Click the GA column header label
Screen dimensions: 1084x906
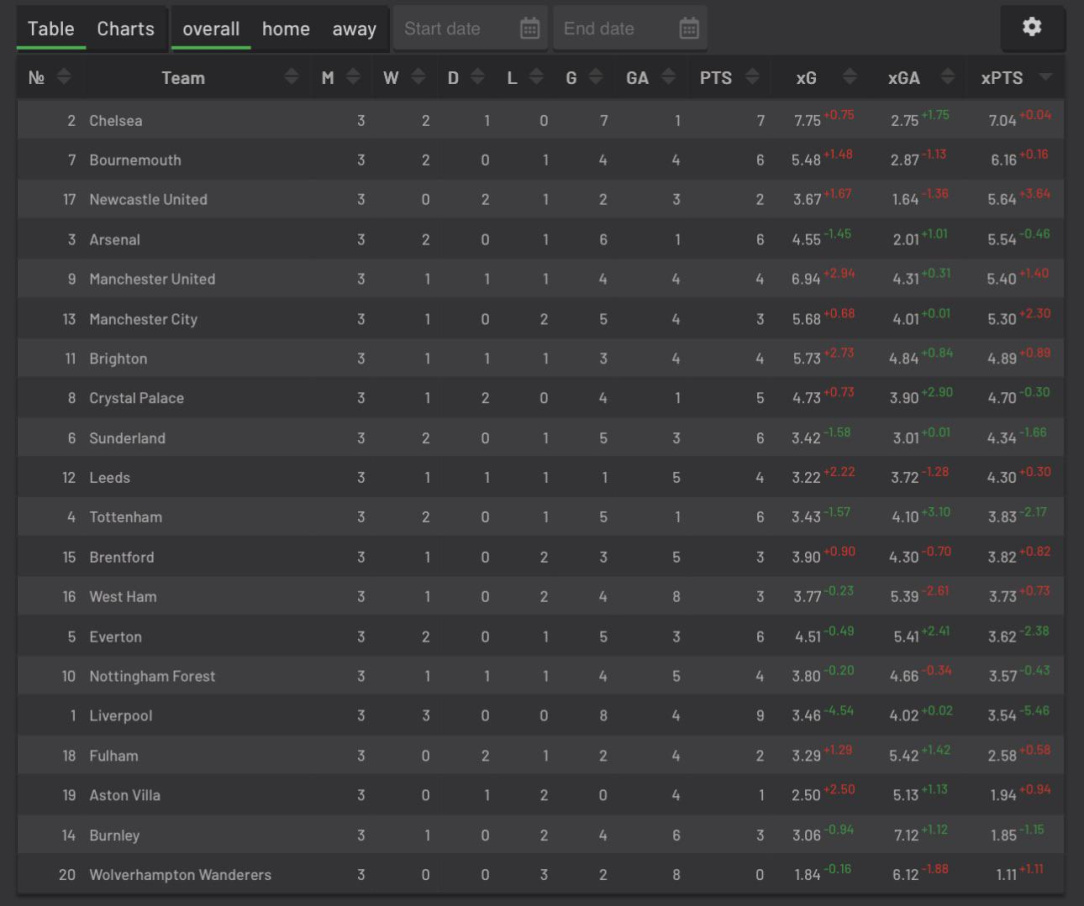637,78
